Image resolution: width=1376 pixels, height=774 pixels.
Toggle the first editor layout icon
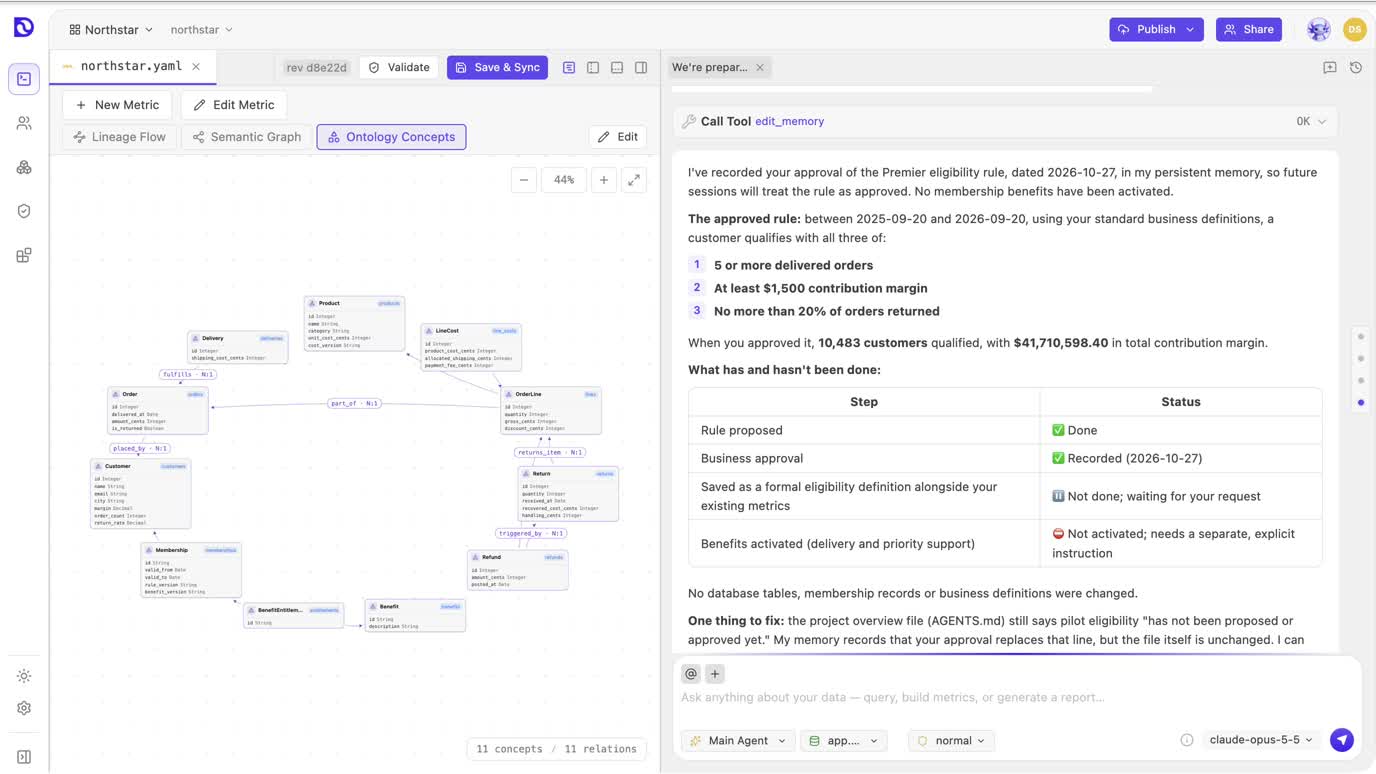click(x=569, y=67)
